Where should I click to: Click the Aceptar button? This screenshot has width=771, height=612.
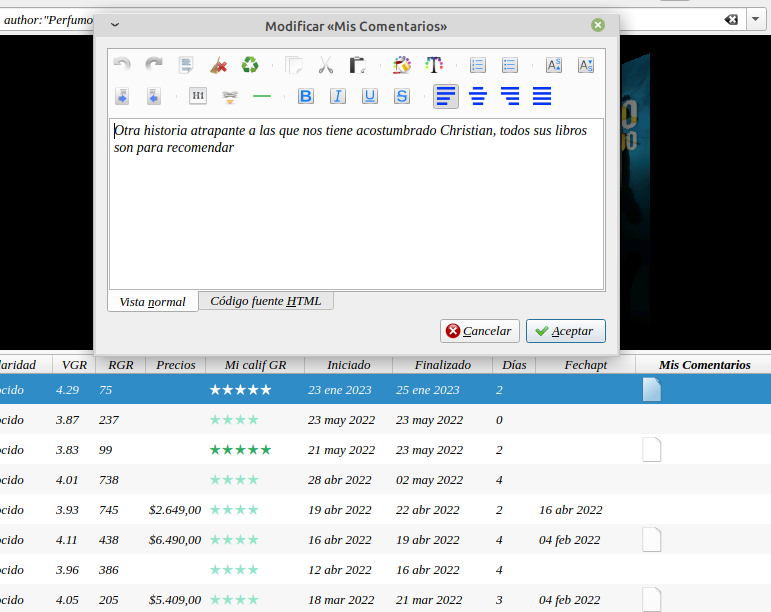(x=565, y=331)
